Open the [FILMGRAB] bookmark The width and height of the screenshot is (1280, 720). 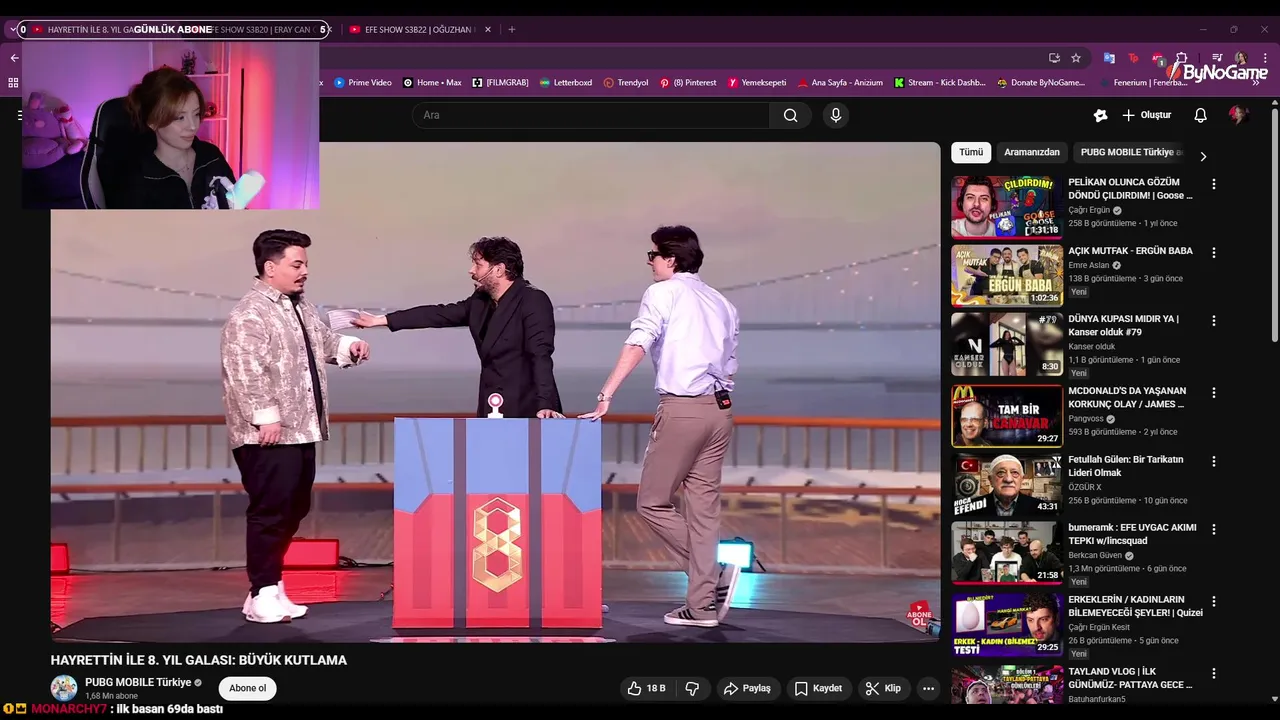(500, 83)
